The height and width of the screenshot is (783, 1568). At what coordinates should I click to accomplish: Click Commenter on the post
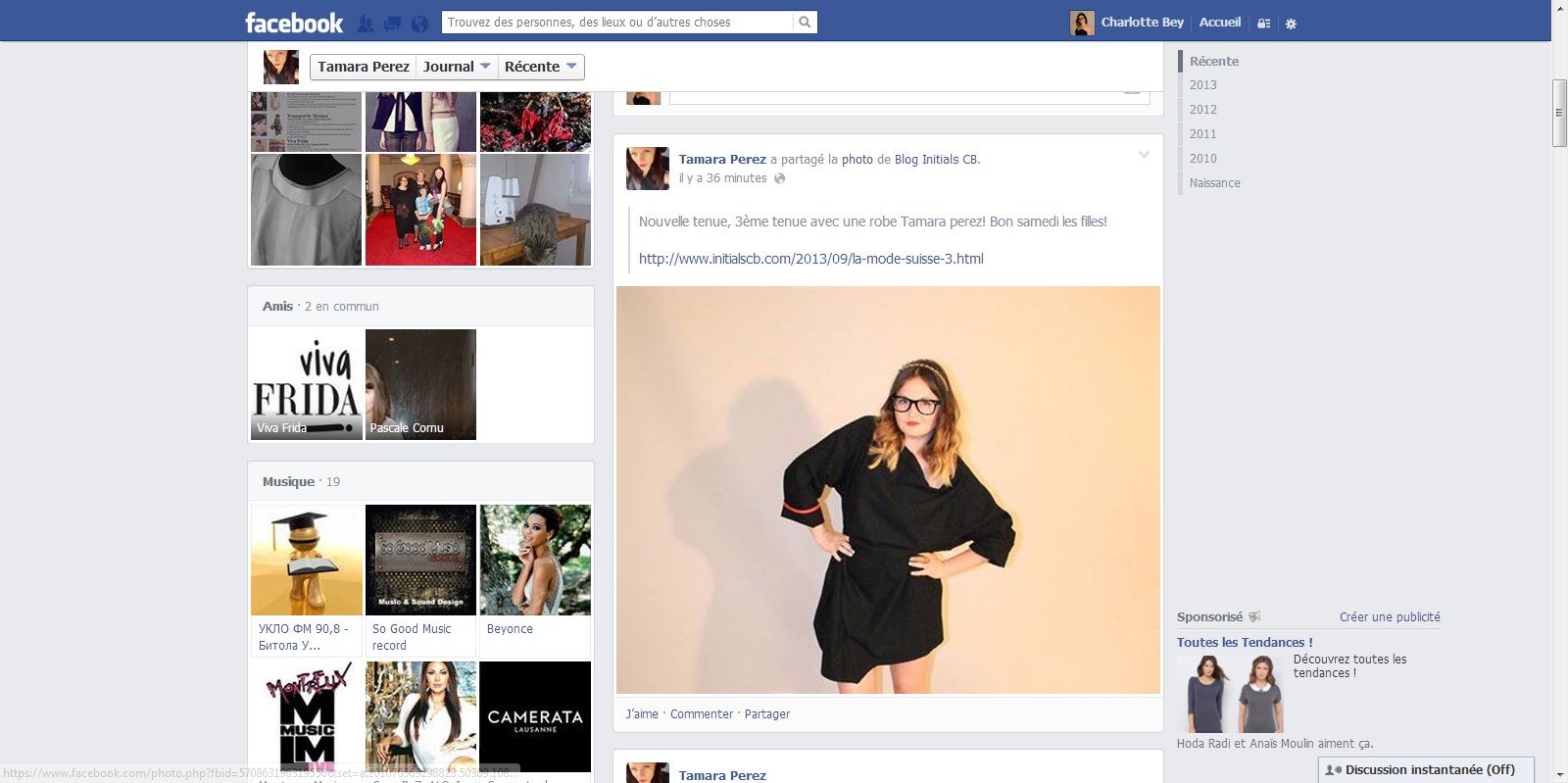[702, 714]
